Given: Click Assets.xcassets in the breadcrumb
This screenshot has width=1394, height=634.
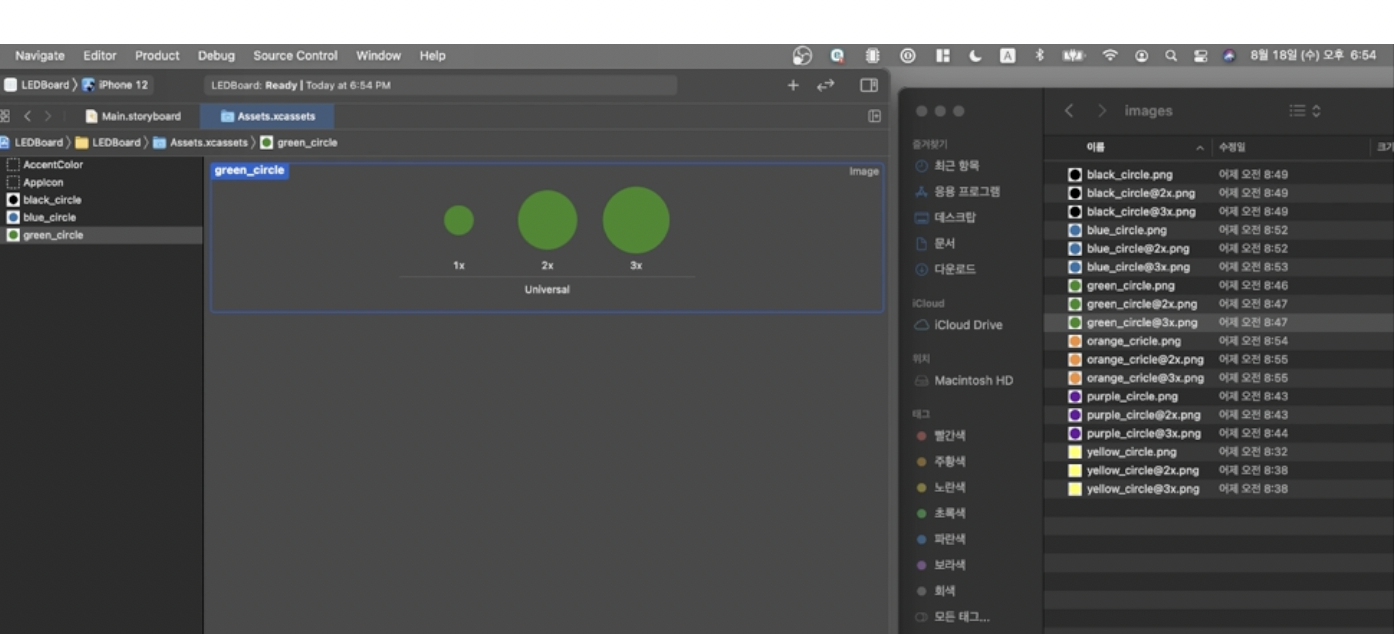Looking at the screenshot, I should (200, 143).
